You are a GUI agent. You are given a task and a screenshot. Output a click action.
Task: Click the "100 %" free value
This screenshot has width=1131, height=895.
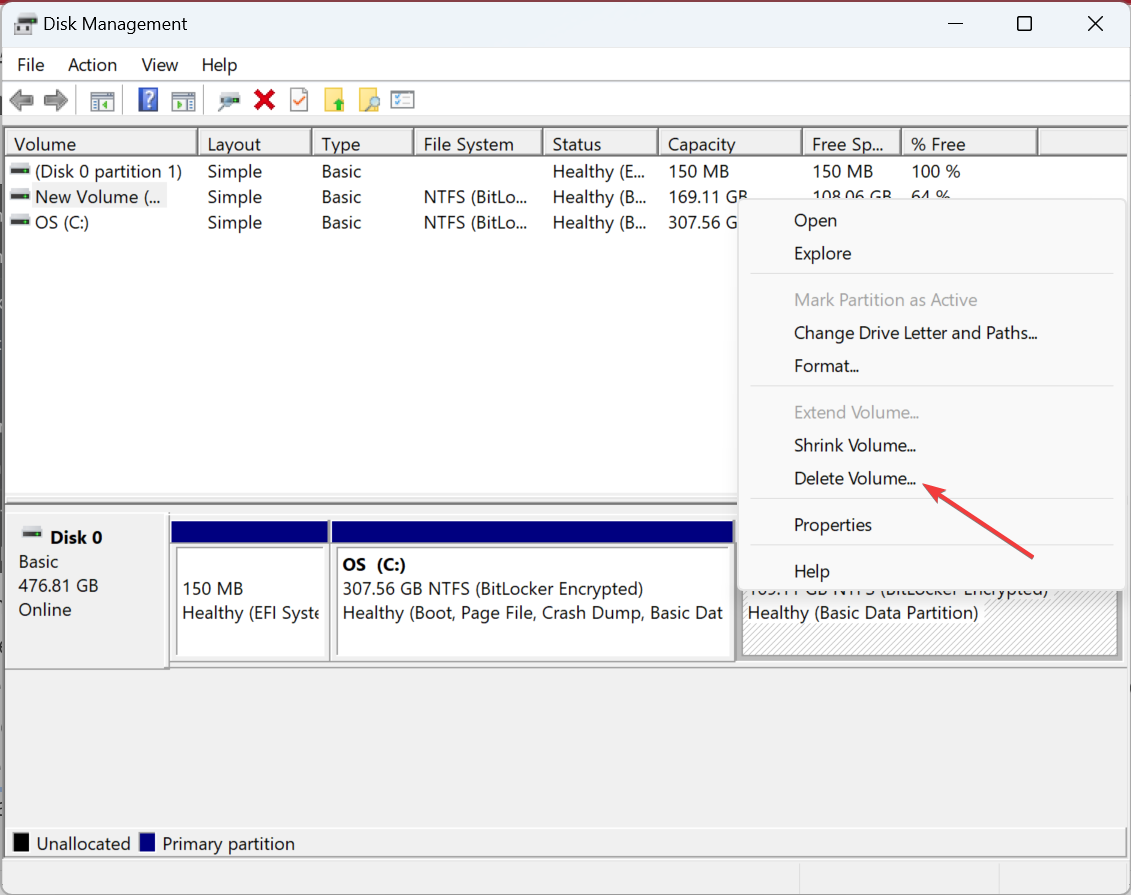click(x=936, y=172)
